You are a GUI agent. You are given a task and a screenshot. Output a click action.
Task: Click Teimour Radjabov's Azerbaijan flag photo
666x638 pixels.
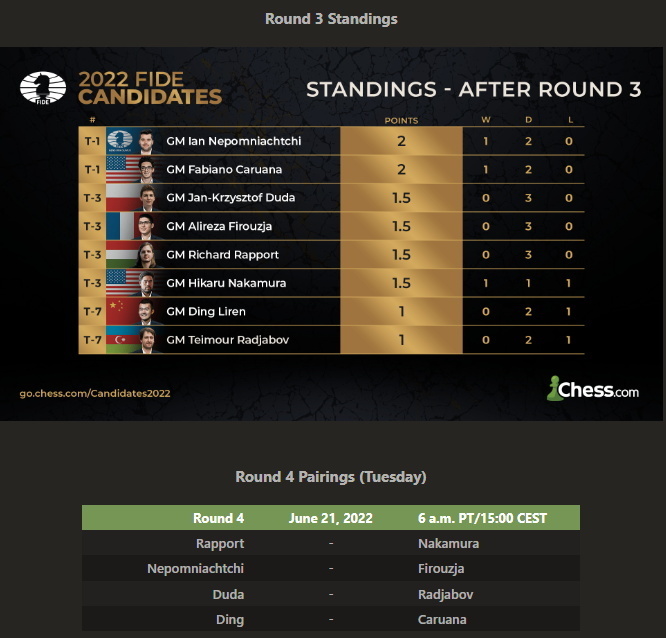(x=121, y=340)
